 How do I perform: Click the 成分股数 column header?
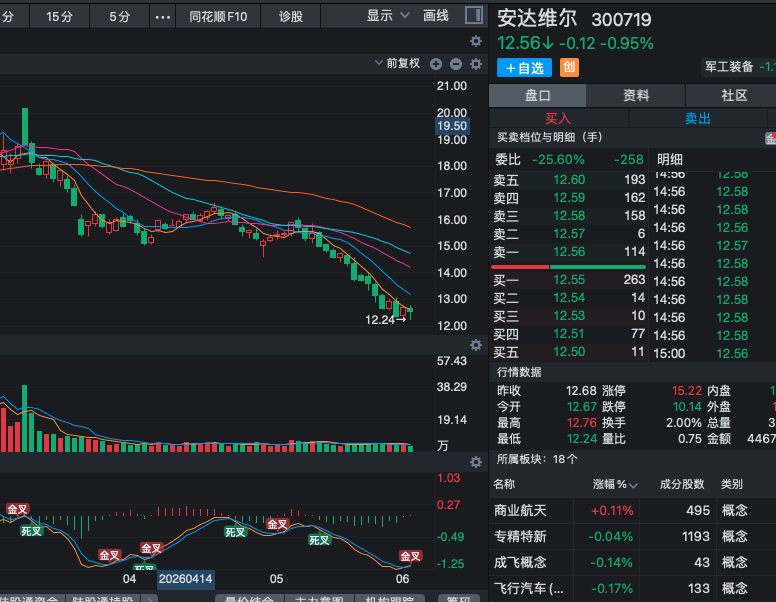click(x=681, y=484)
